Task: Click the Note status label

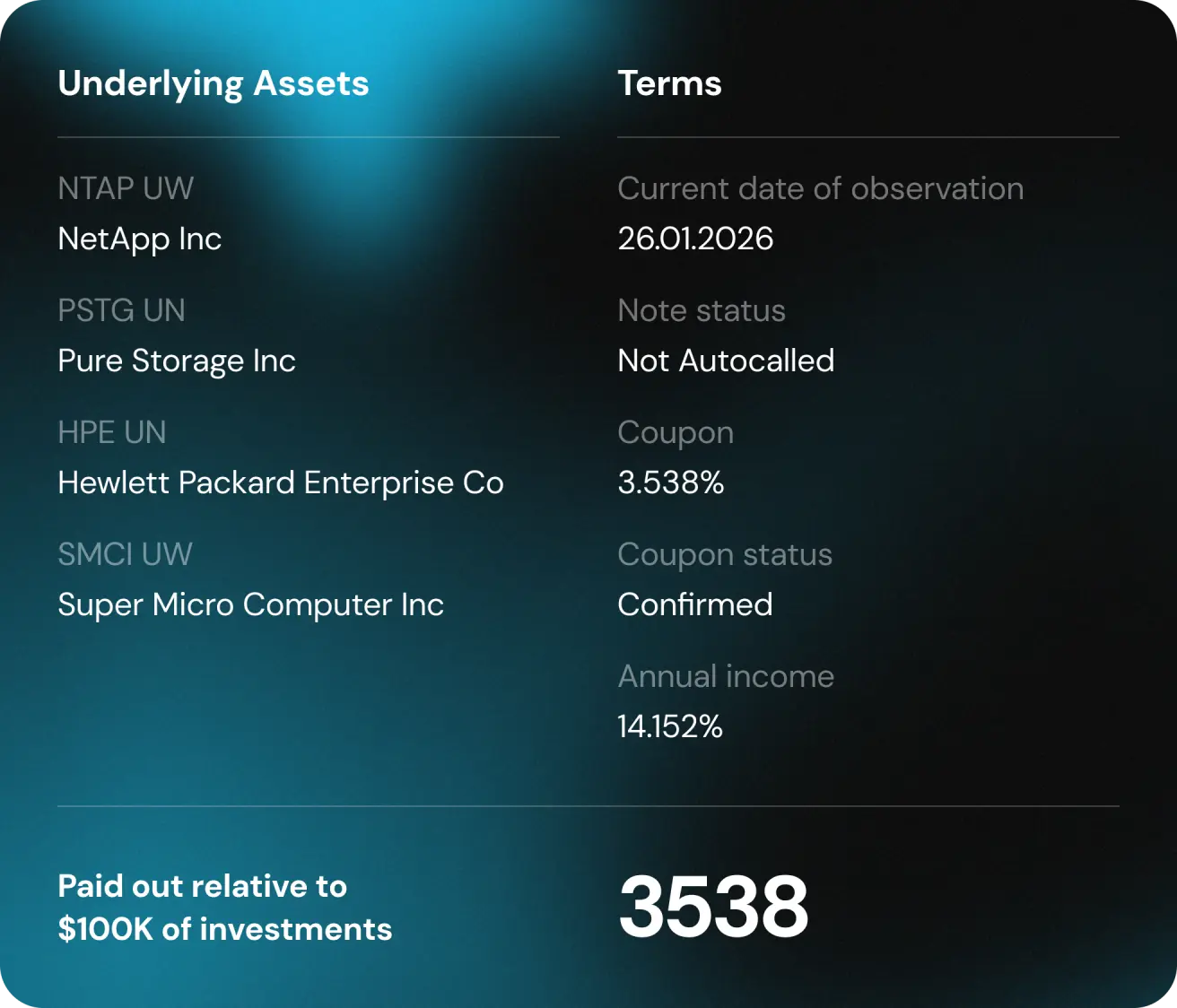Action: (702, 310)
